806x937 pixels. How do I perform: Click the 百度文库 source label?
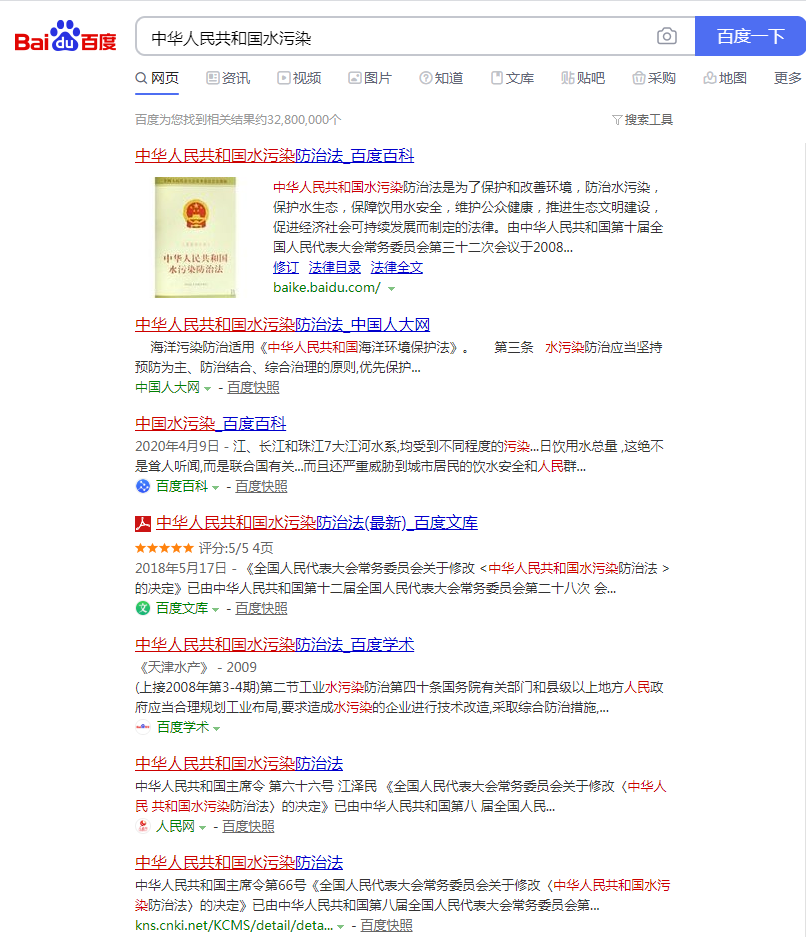[x=182, y=608]
